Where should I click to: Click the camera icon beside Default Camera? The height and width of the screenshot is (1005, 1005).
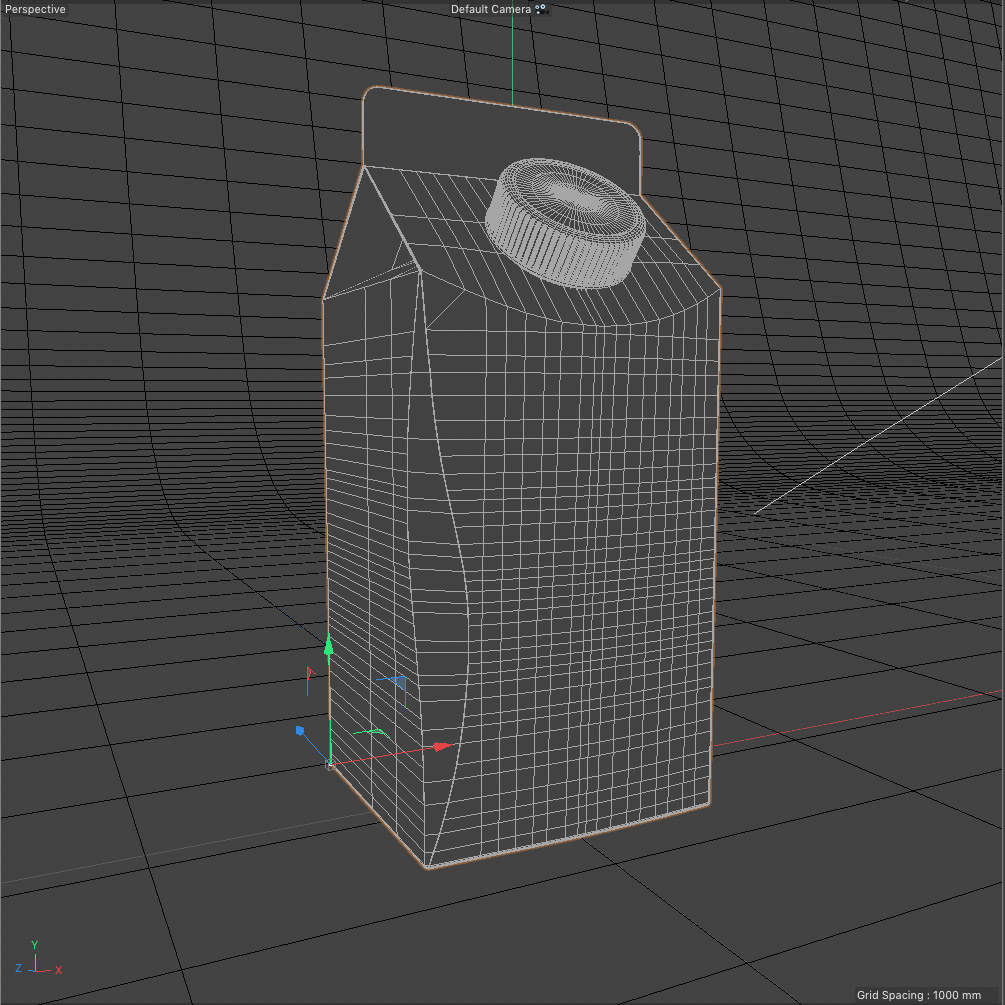tap(542, 9)
